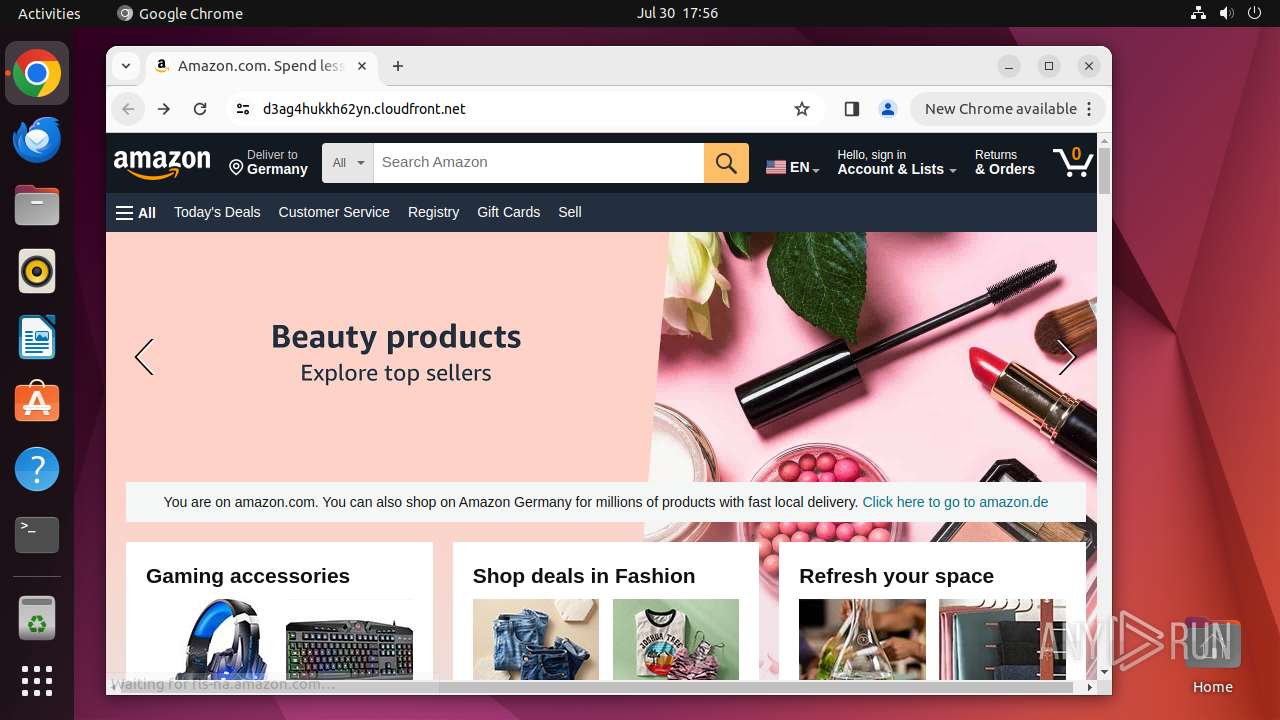The height and width of the screenshot is (720, 1280).
Task: Open Help from the dock
Action: 37,469
